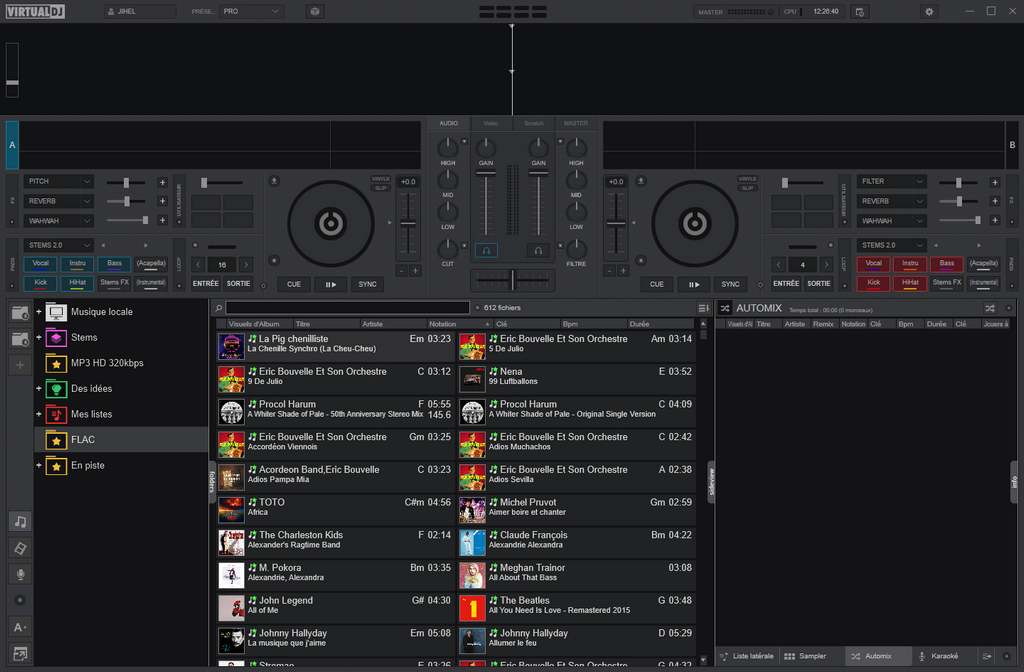This screenshot has width=1024, height=672.
Task: Click the pop-out window icon in browser sidebar
Action: 20,653
